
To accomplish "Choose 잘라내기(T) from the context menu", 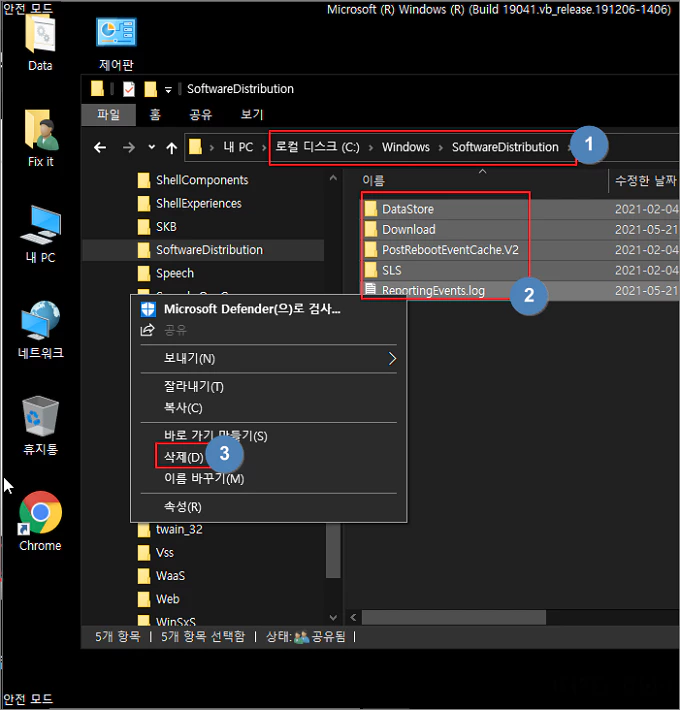I will (x=269, y=387).
